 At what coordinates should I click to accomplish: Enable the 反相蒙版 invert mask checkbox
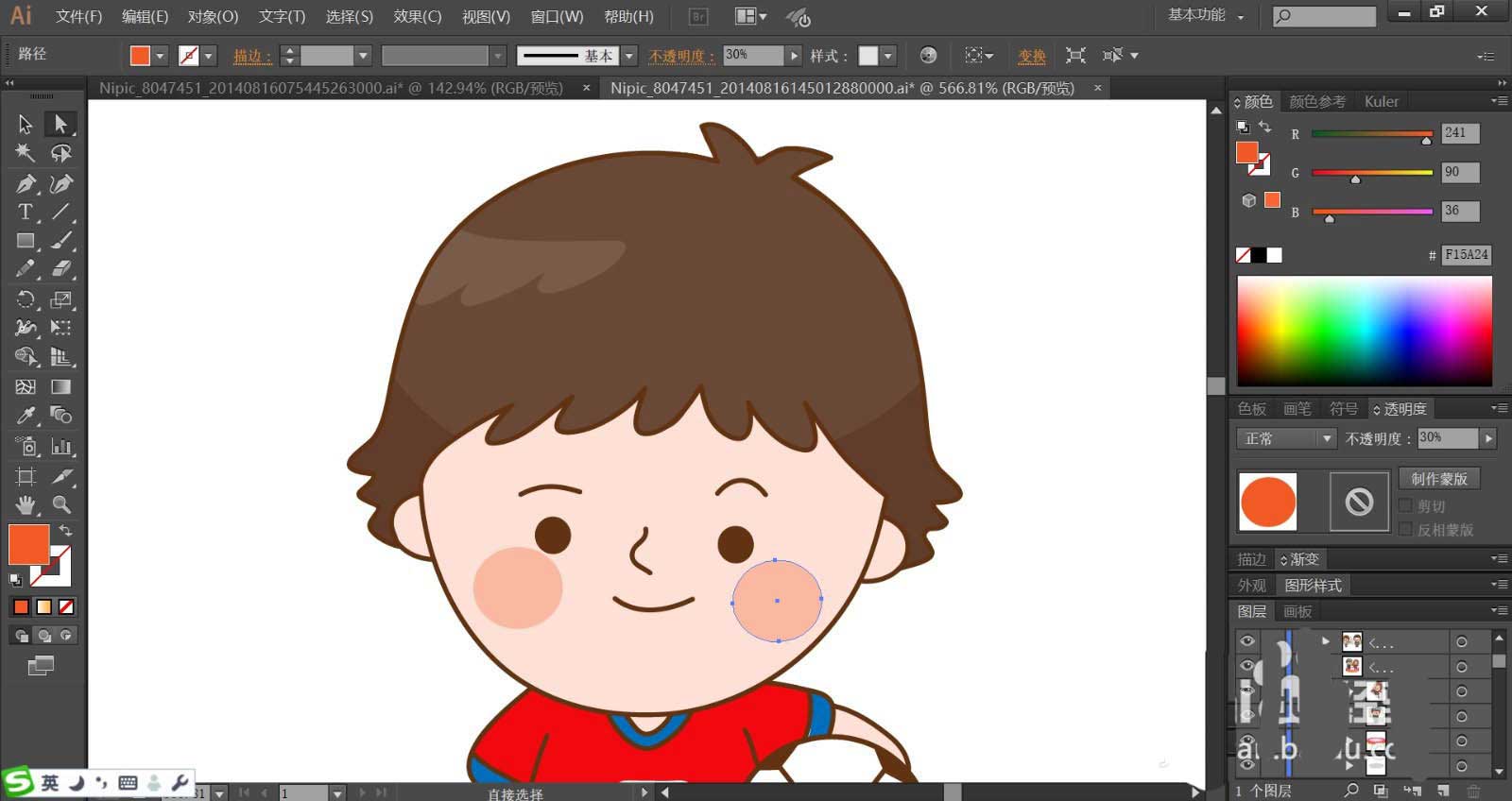pyautogui.click(x=1405, y=530)
